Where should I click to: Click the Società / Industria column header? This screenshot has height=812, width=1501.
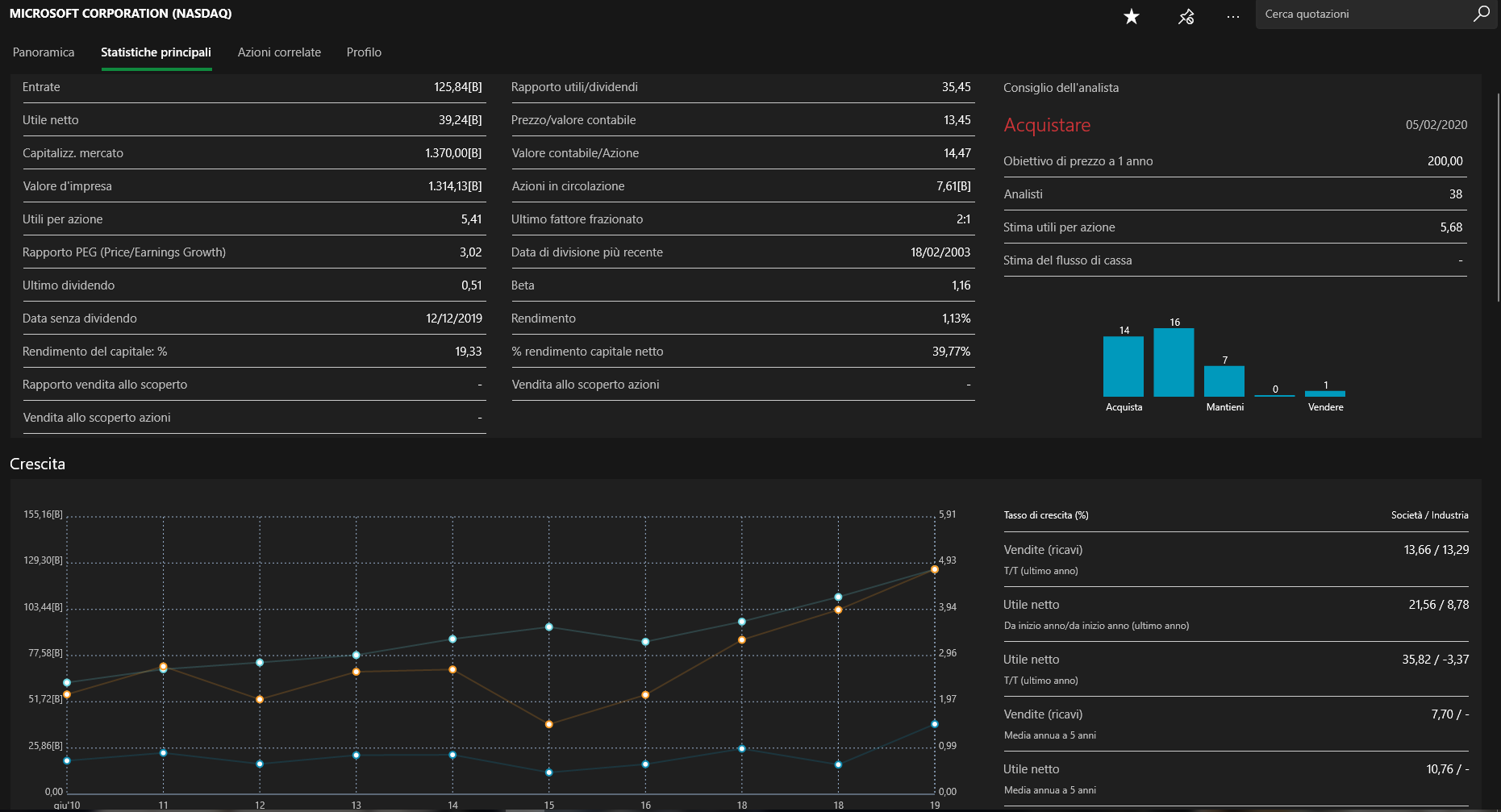(1430, 515)
